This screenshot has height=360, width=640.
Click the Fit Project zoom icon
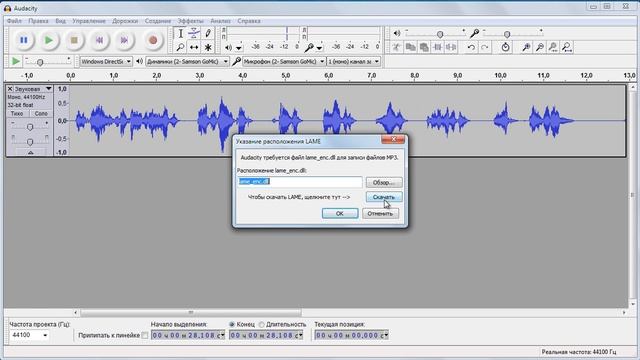[x=567, y=47]
